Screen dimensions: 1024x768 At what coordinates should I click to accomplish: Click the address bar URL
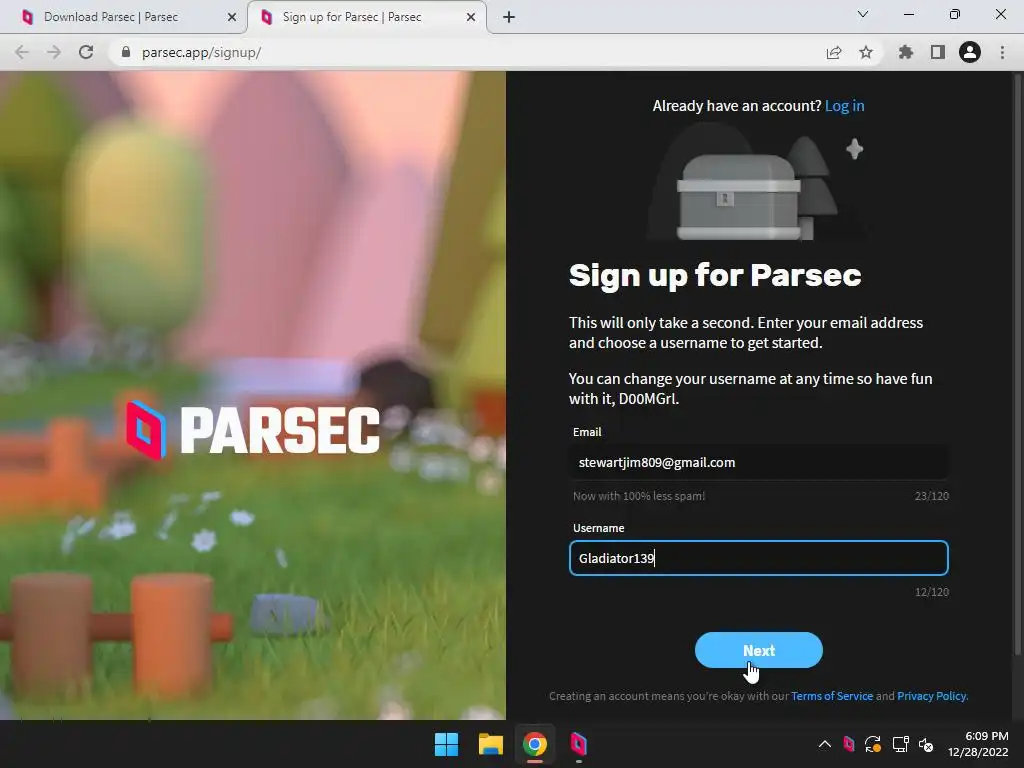point(201,52)
